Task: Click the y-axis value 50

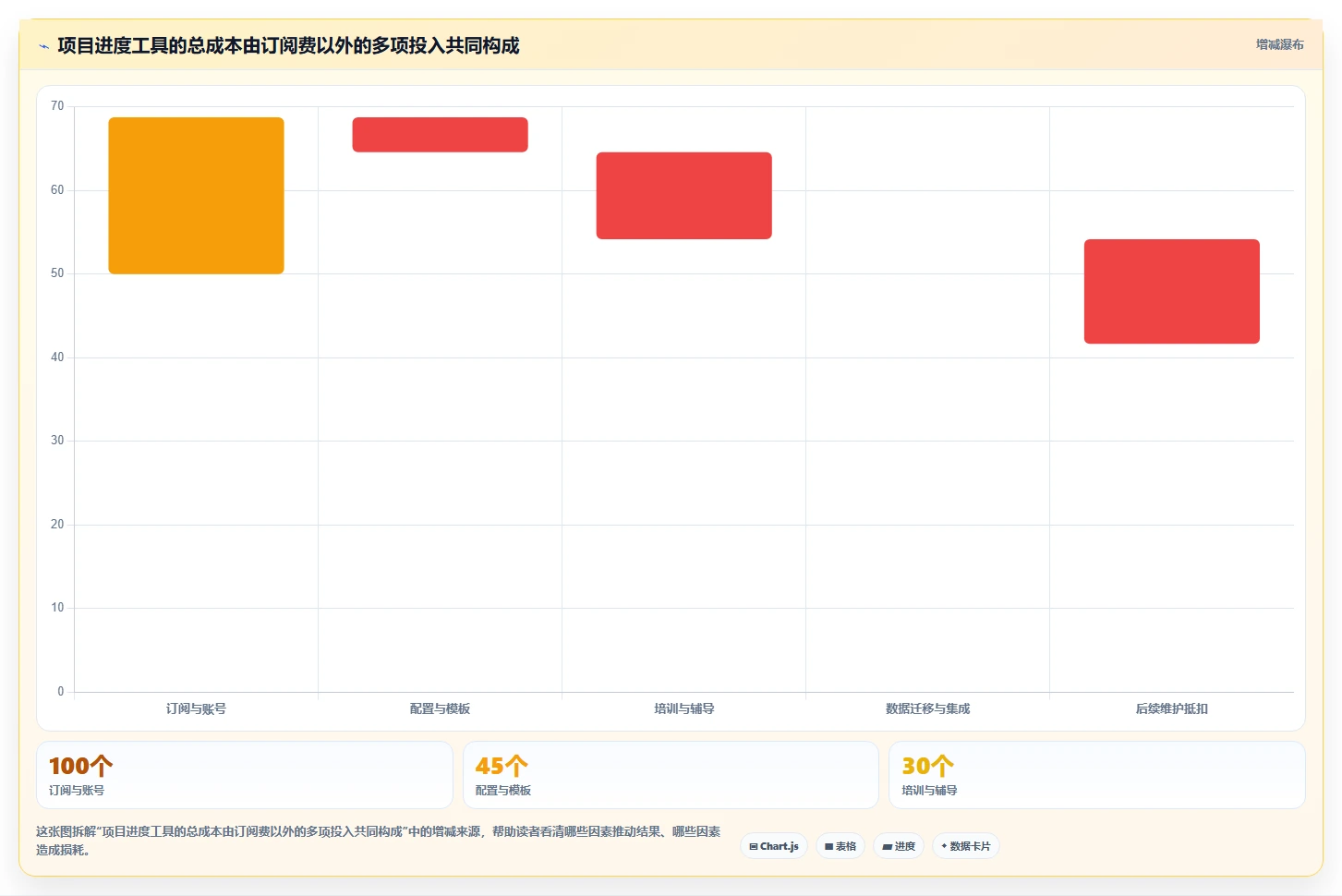Action: point(57,273)
